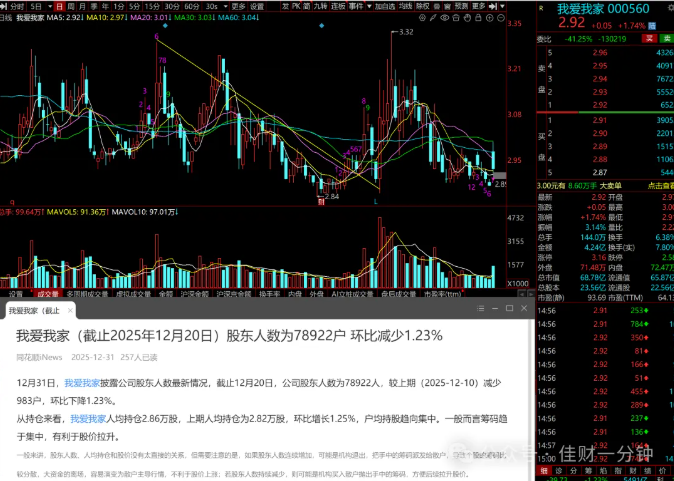The height and width of the screenshot is (481, 674).
Task: Open the 30s interval dropdown arrow
Action: click(x=225, y=6)
